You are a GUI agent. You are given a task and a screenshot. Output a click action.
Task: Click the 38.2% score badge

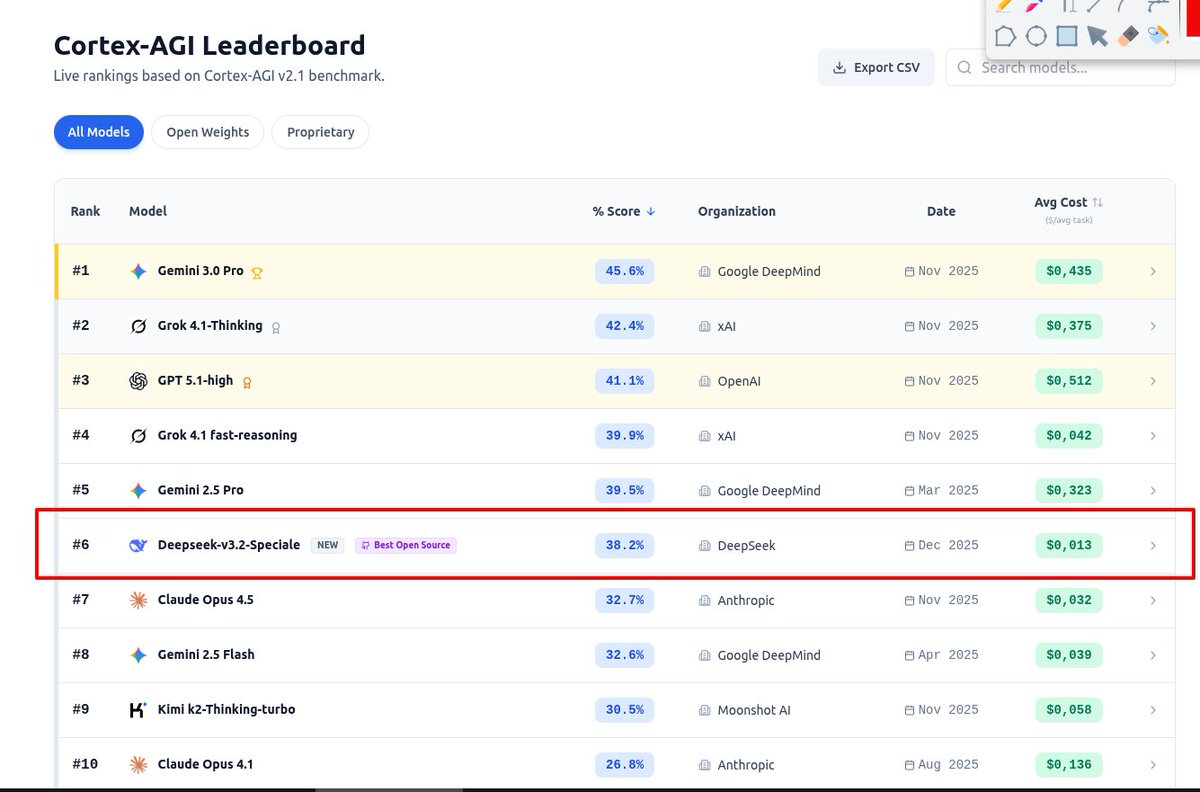point(625,545)
